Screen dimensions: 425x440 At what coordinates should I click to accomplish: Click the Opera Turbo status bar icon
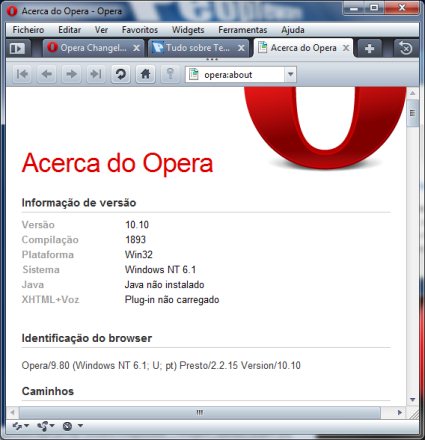click(67, 426)
